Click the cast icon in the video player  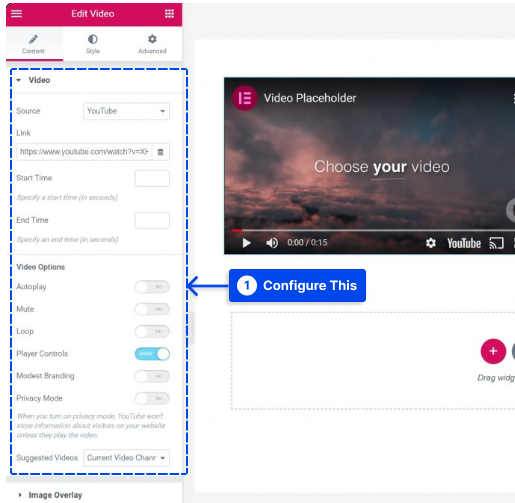coord(496,243)
